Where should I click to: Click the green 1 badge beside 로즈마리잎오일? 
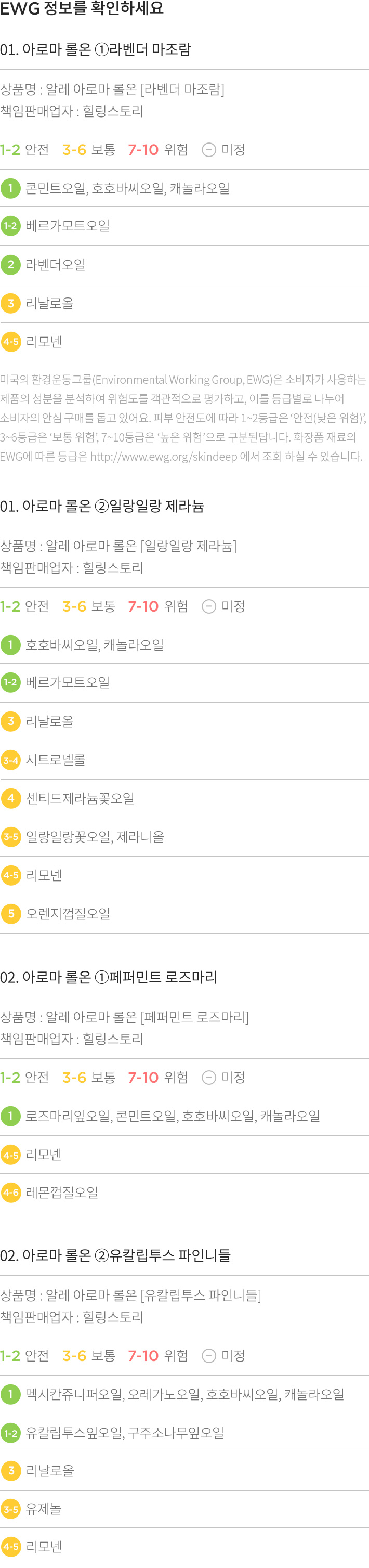(10, 1116)
